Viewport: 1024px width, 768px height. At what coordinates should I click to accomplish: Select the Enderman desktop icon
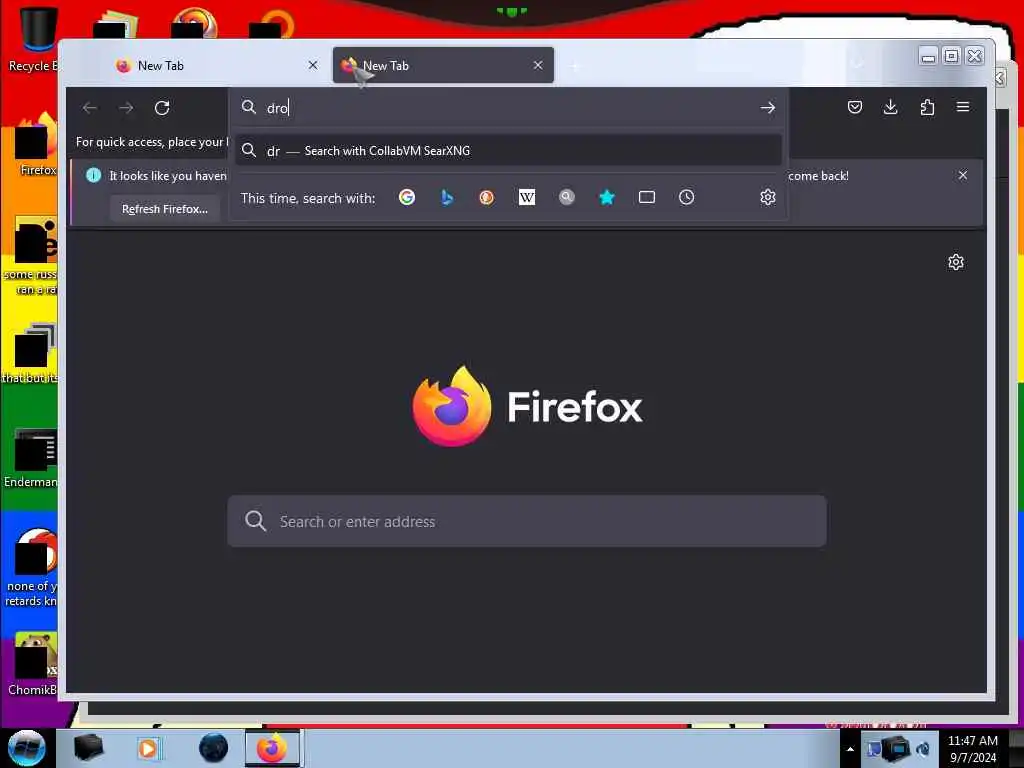click(x=33, y=458)
